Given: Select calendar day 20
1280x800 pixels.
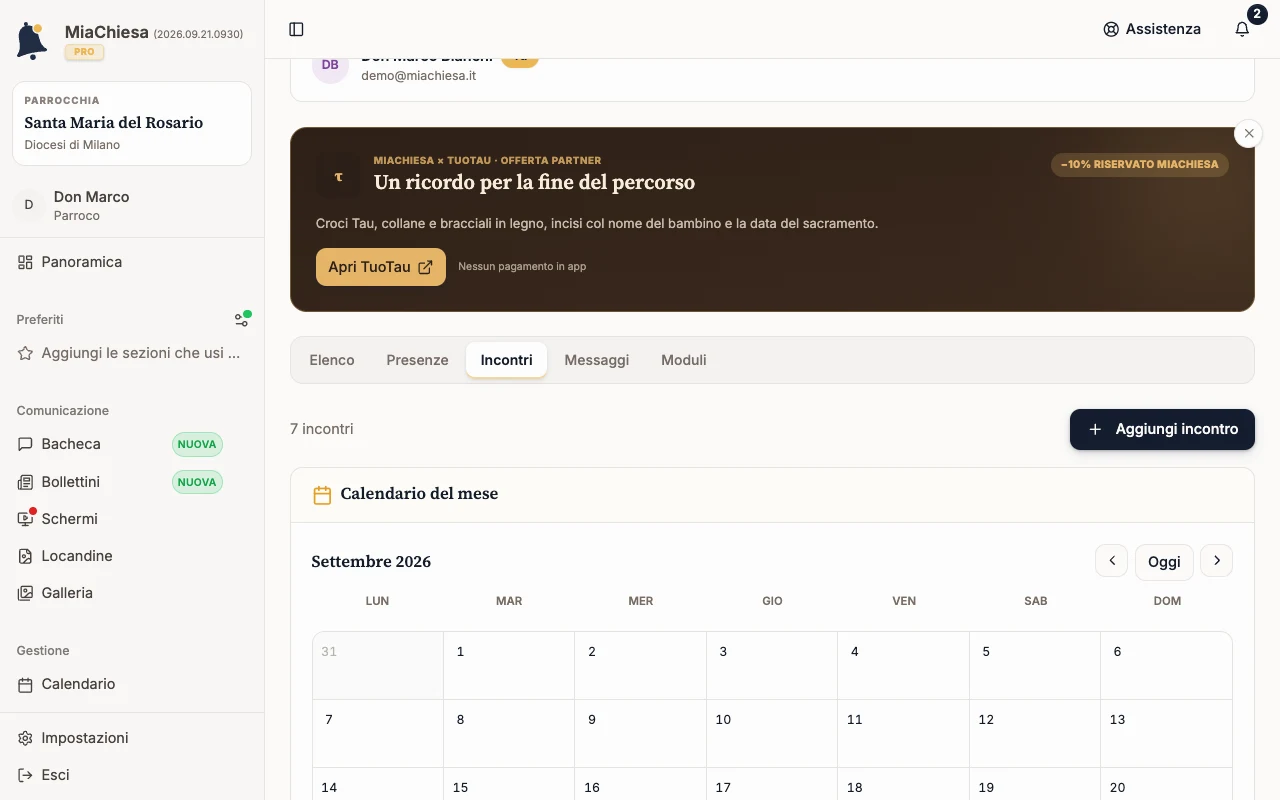Looking at the screenshot, I should (1166, 784).
